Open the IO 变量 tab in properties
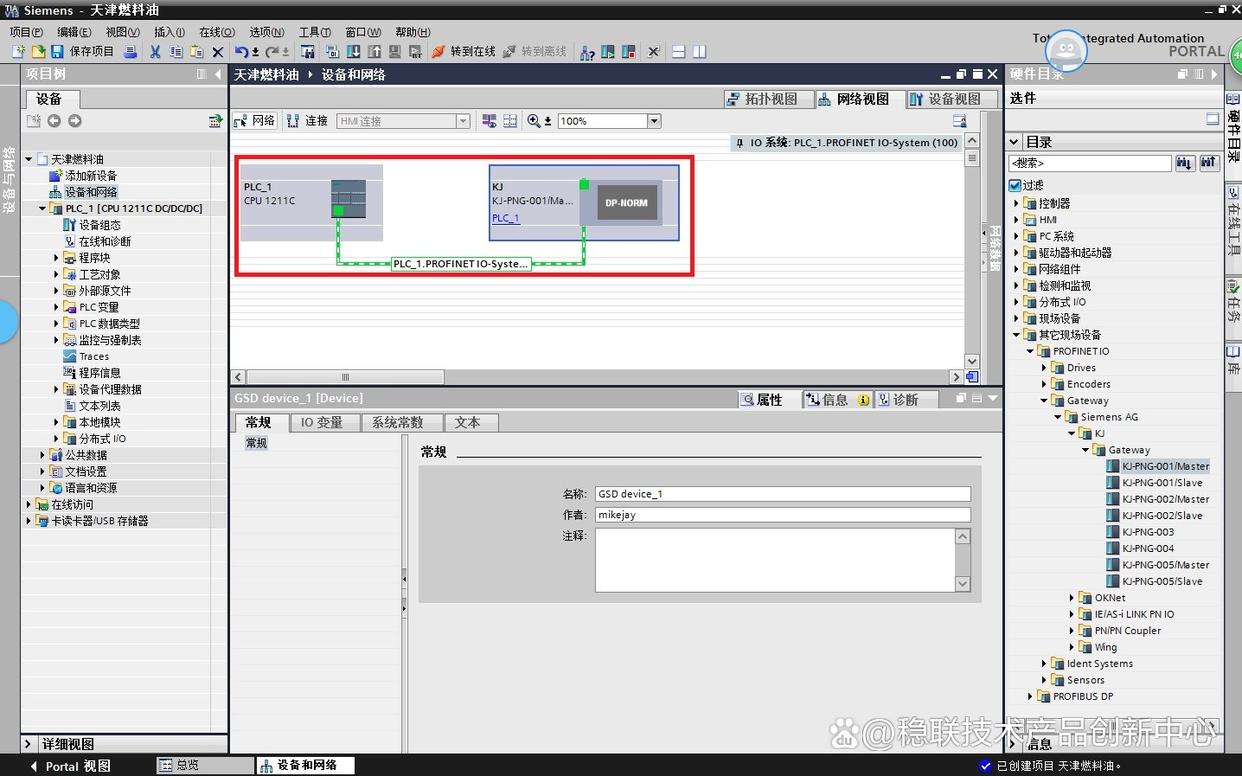The width and height of the screenshot is (1242, 776). tap(322, 423)
